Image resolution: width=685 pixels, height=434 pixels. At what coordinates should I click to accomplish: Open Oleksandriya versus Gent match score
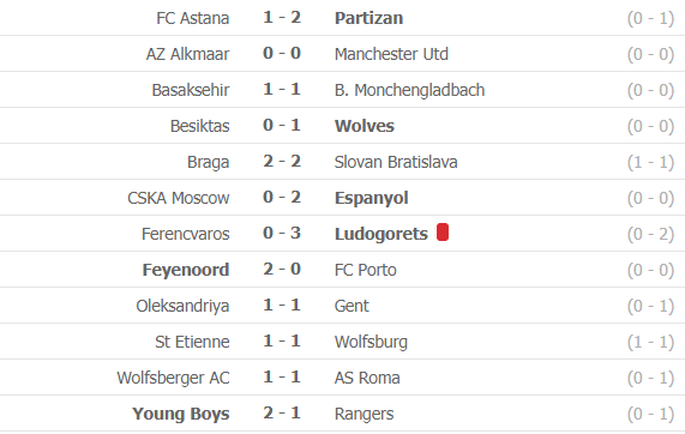(282, 305)
